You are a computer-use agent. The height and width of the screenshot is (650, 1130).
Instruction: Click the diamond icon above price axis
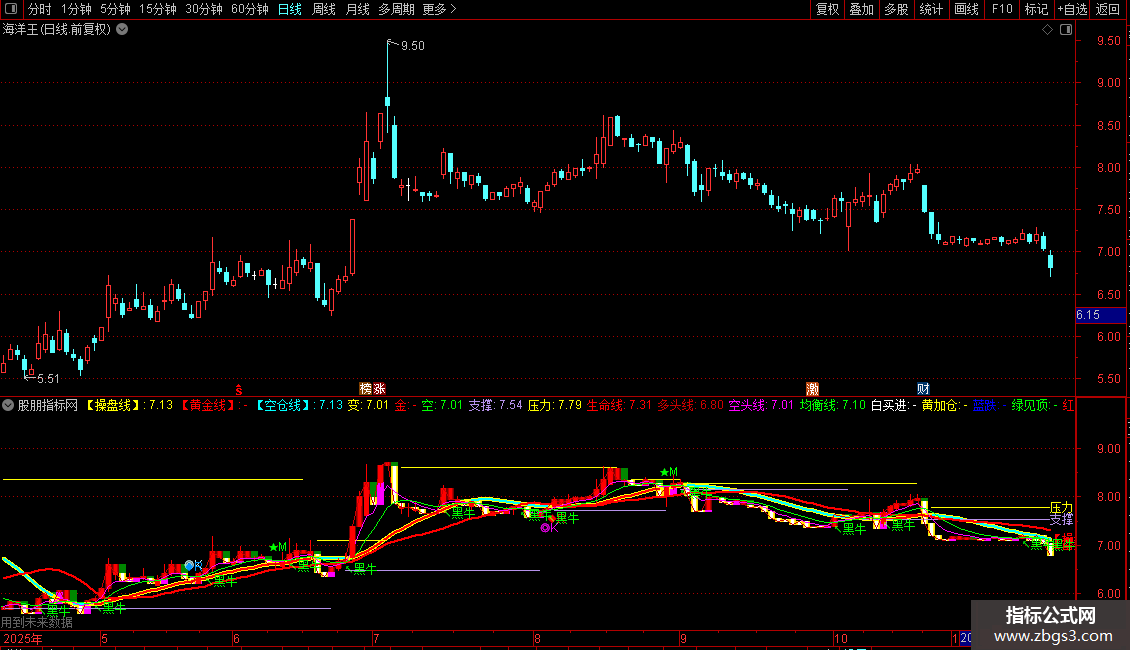pos(1047,30)
